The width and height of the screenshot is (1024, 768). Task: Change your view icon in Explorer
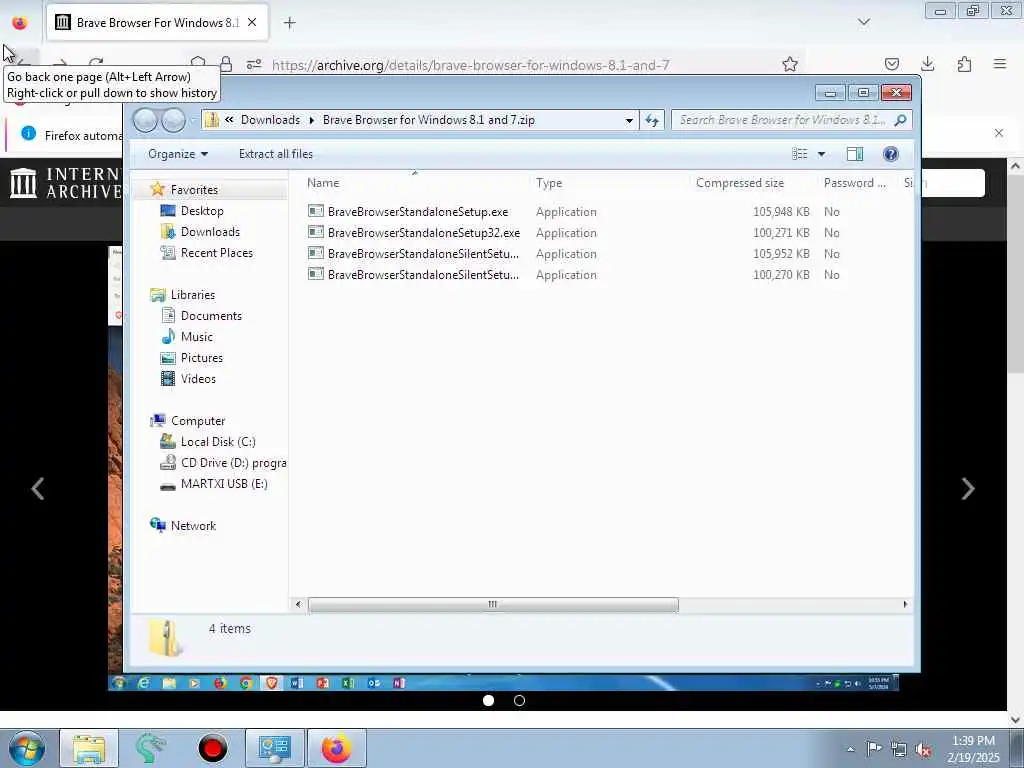point(799,154)
